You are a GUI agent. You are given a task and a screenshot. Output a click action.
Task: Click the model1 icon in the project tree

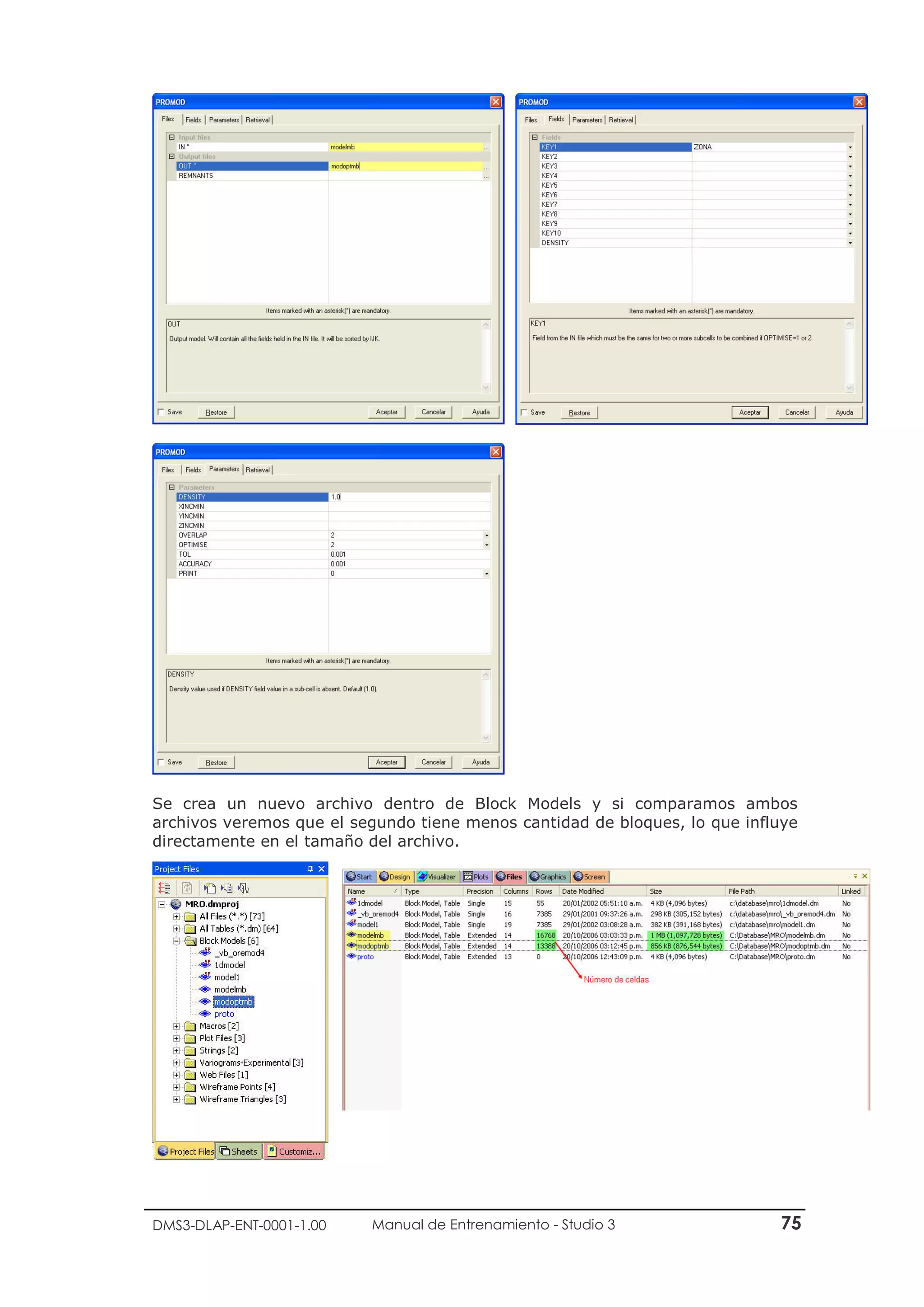tap(205, 977)
